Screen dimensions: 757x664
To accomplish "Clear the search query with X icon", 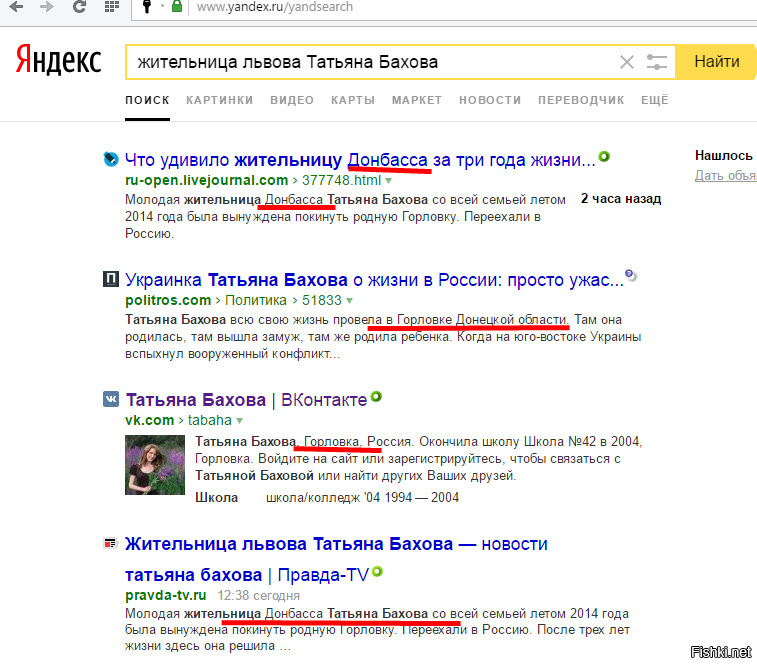I will [627, 62].
